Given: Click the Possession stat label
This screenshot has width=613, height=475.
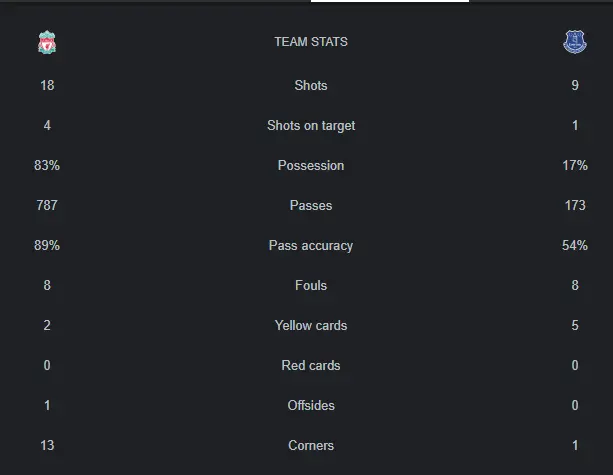Looking at the screenshot, I should [x=311, y=166].
